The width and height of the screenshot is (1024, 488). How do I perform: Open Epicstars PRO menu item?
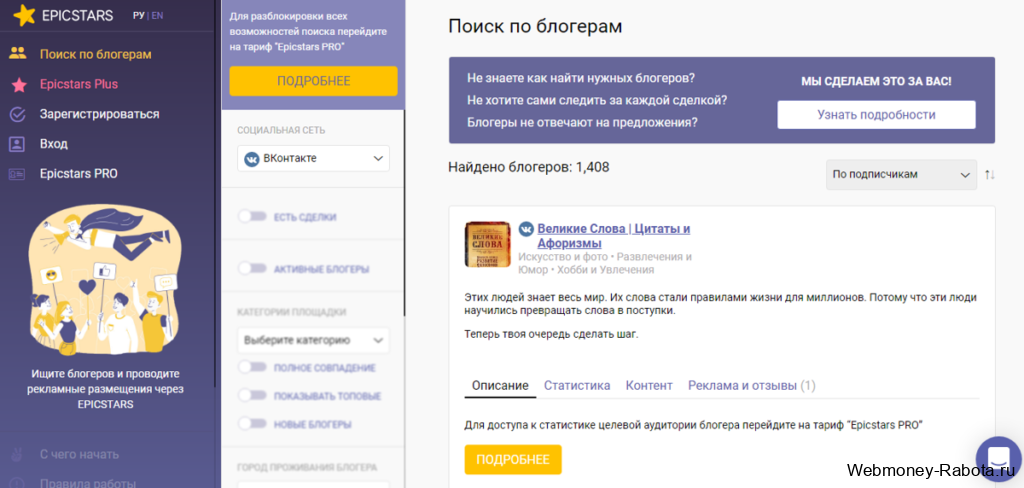[79, 174]
